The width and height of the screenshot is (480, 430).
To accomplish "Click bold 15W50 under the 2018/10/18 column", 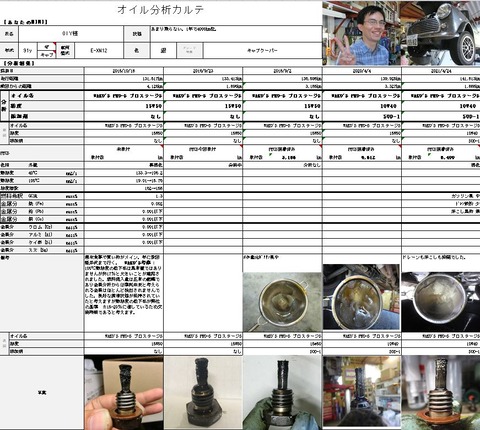I will (153, 106).
